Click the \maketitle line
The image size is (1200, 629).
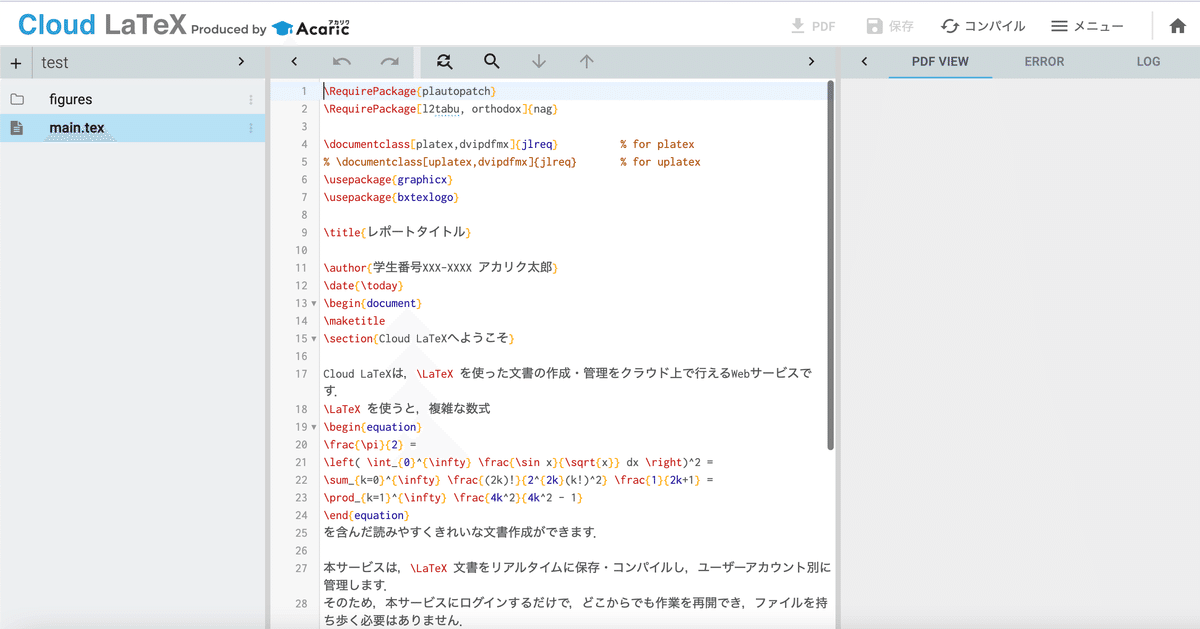(354, 321)
